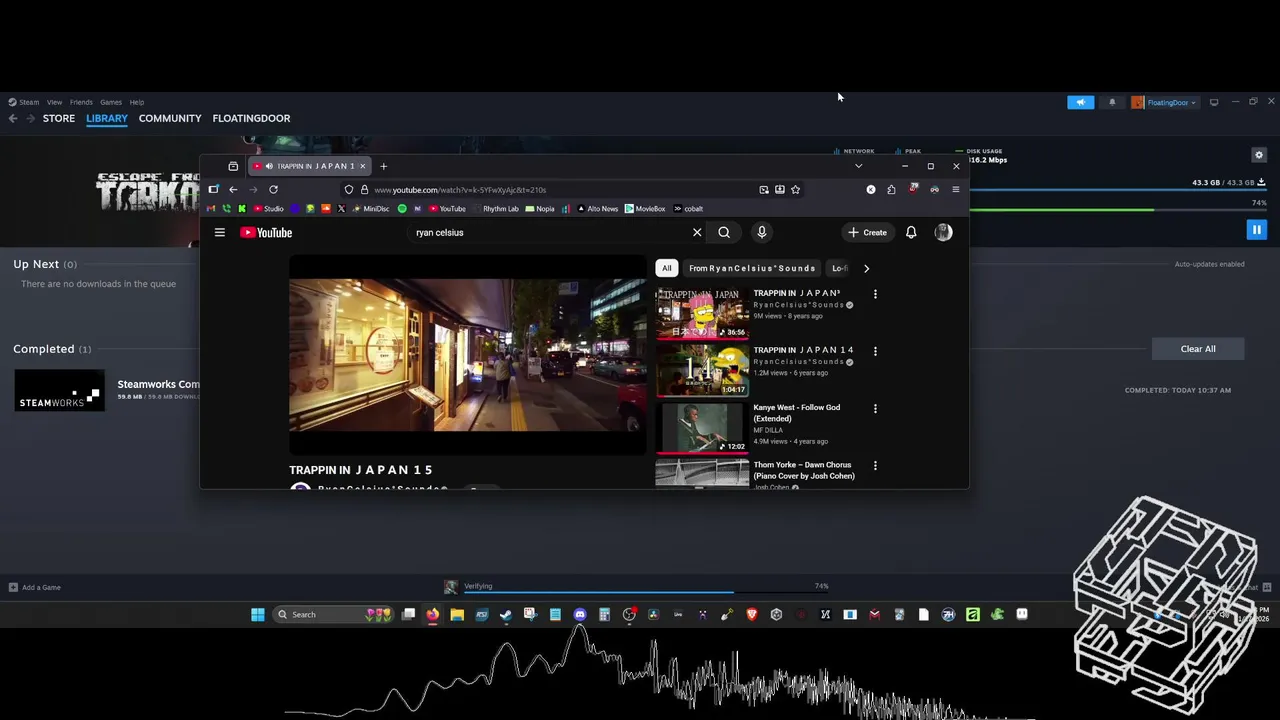Open the MiniDisc bookmark
This screenshot has height=720, width=1280.
pos(371,209)
